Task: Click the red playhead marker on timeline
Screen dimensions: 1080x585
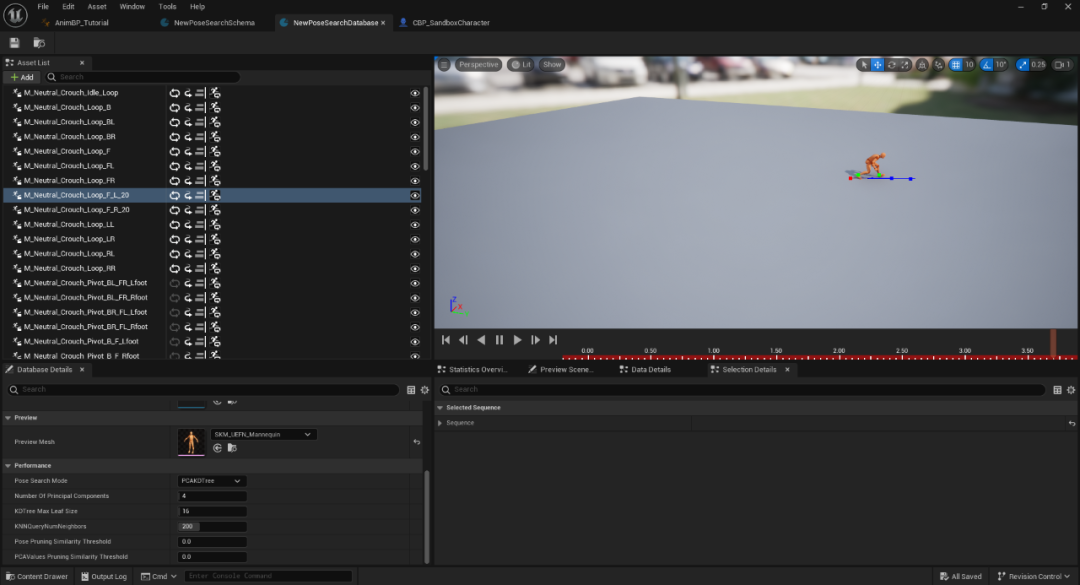Action: click(1052, 342)
